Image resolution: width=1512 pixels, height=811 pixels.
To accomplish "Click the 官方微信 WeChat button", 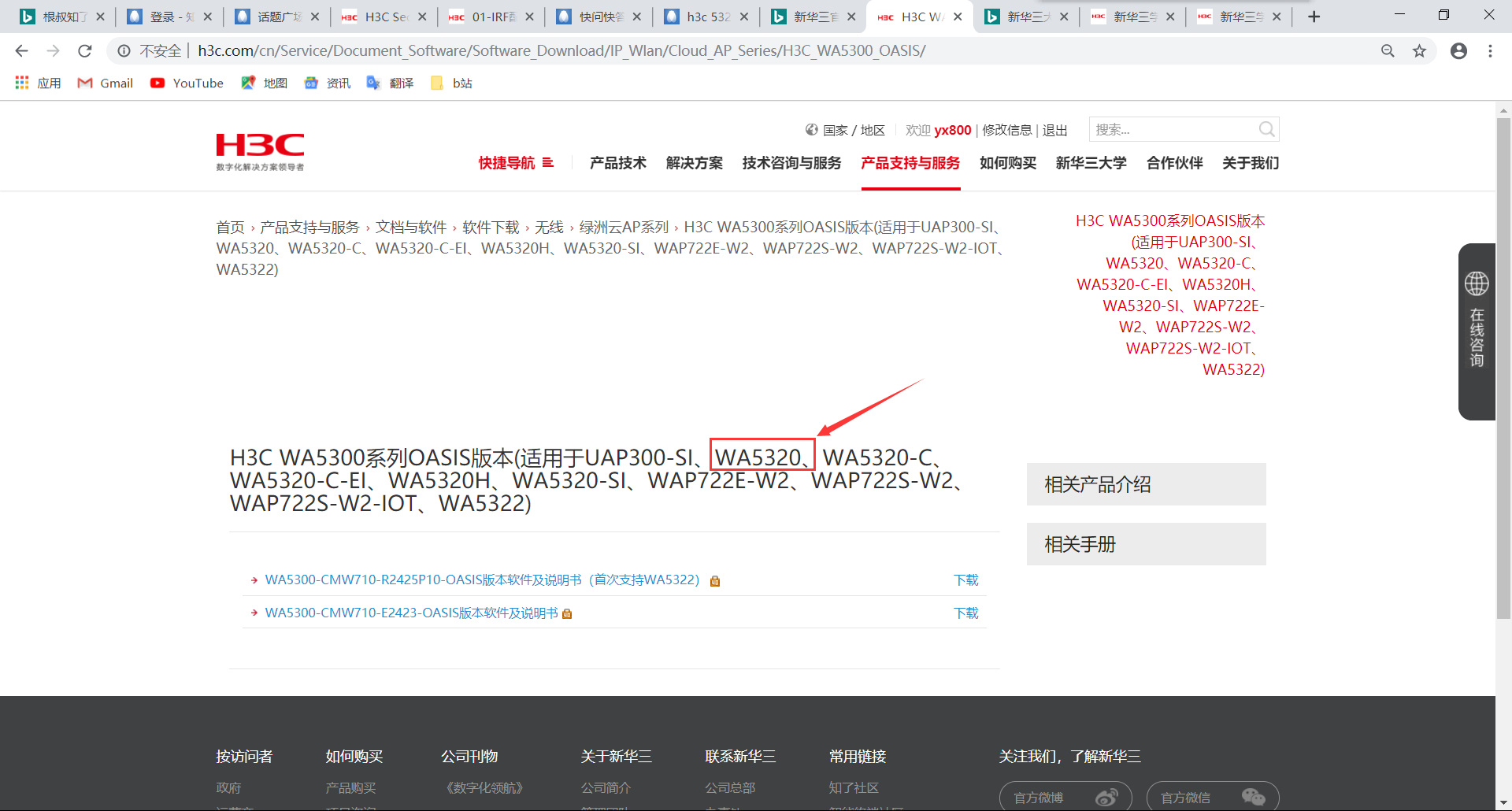I will tap(1213, 797).
